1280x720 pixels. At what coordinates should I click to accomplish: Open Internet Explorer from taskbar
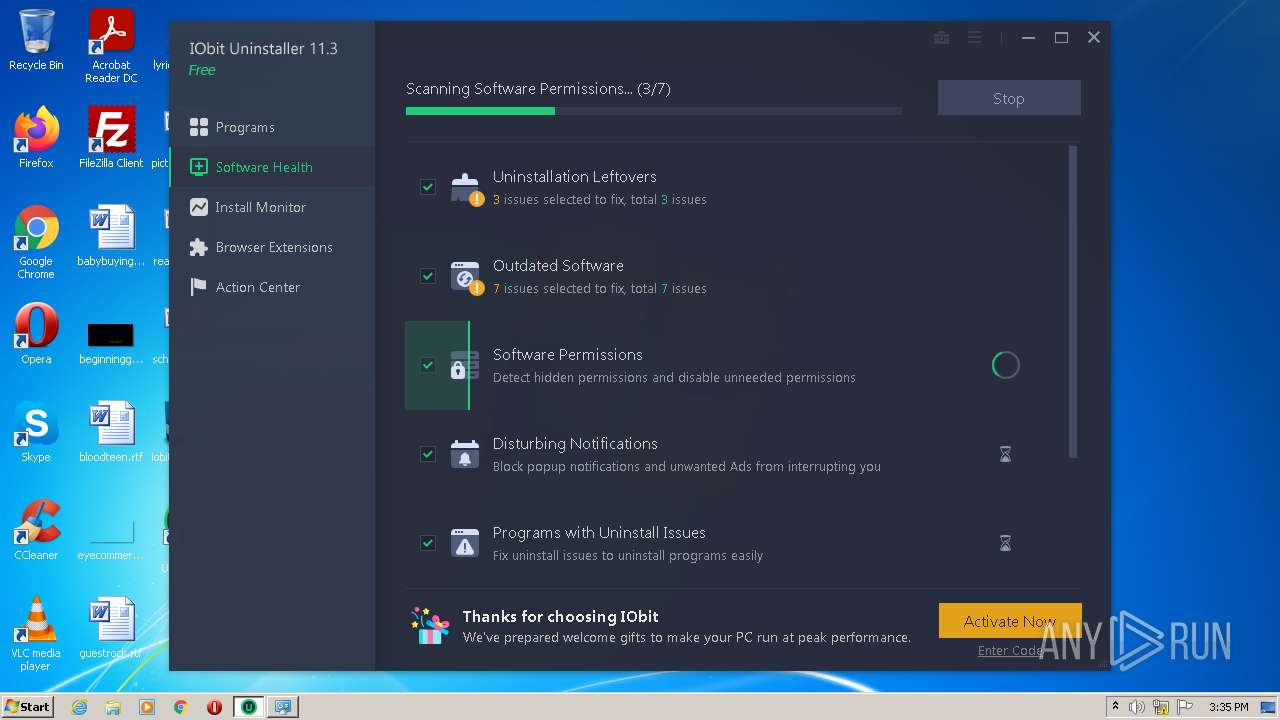79,707
